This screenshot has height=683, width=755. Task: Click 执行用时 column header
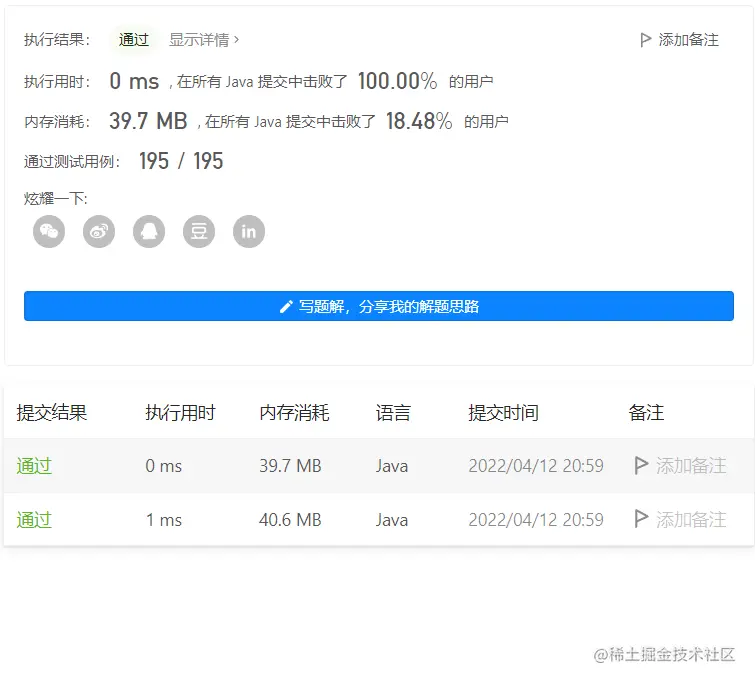(x=181, y=413)
